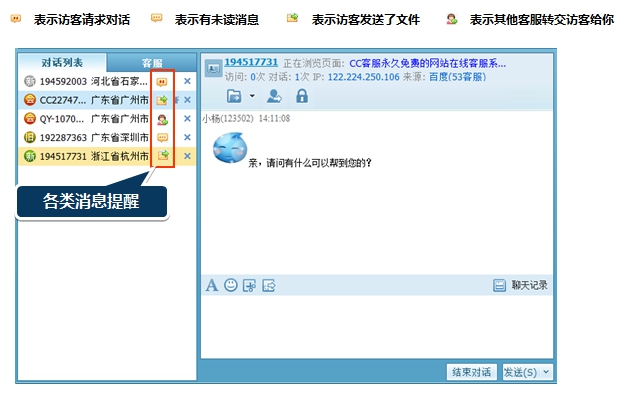Click the member avatar in the CC22747 row
This screenshot has height=402, width=627.
click(30, 100)
